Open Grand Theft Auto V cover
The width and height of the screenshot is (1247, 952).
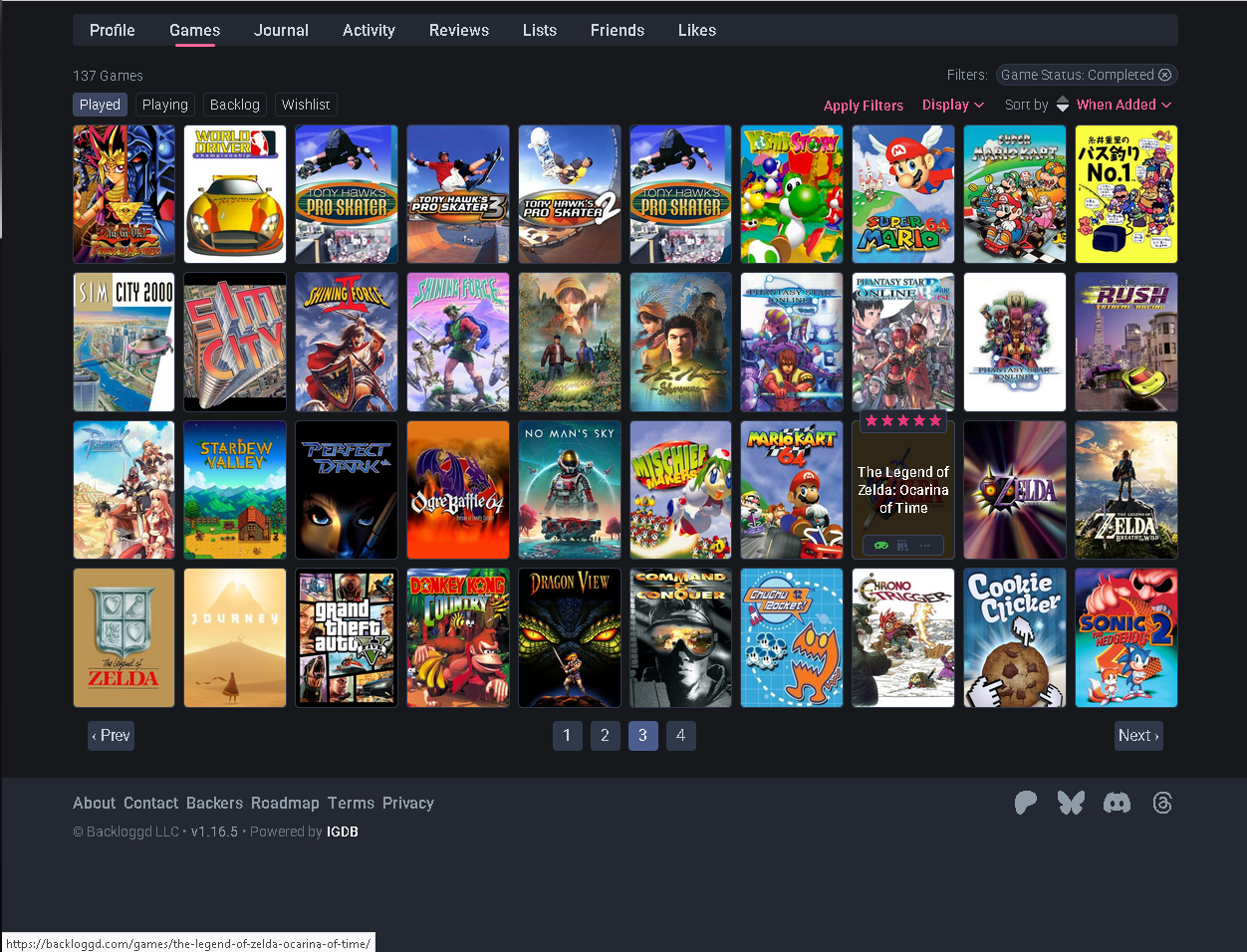347,638
